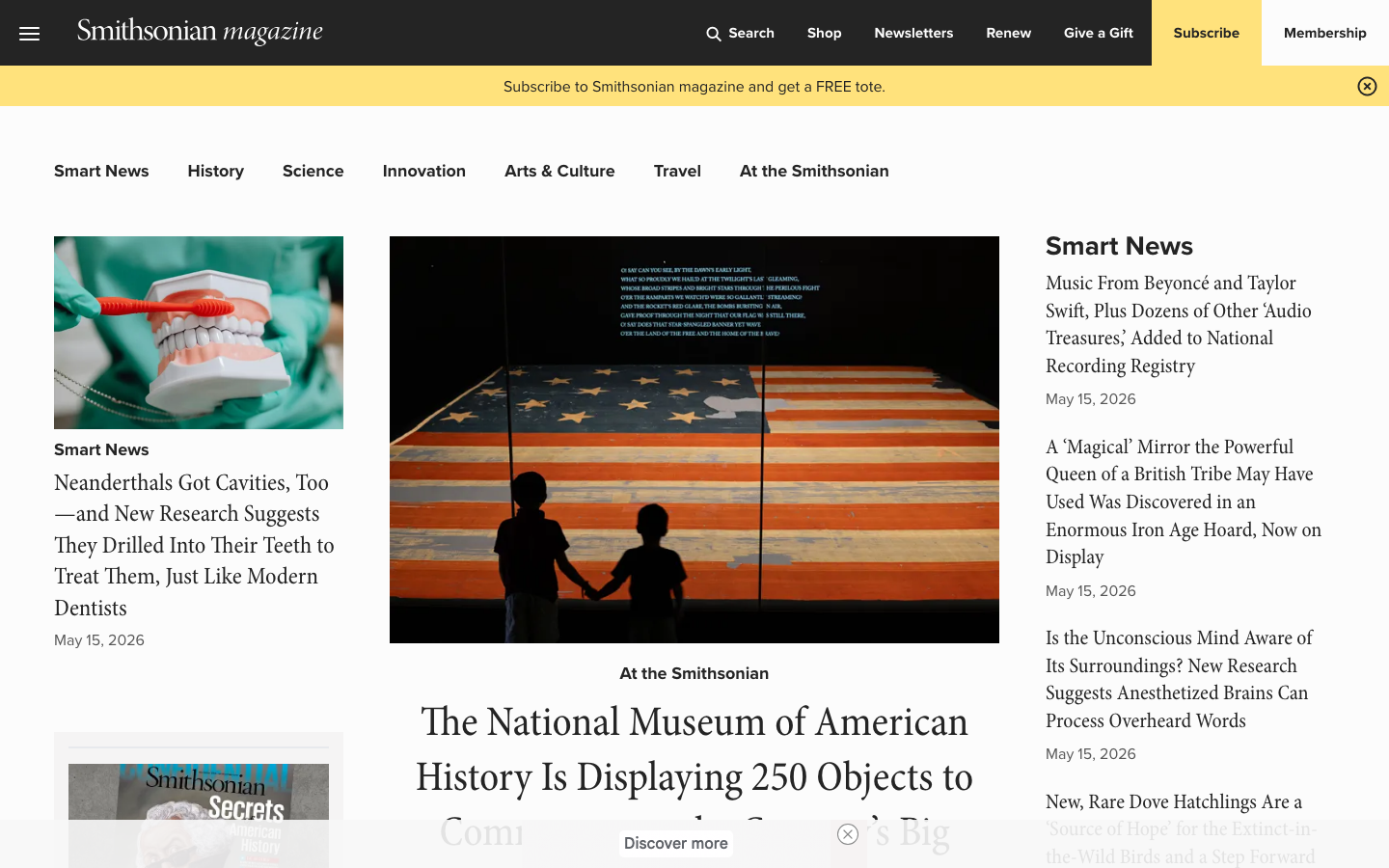
Task: Open Beyoncé and Taylor Swift Recording Registry article
Action: [x=1179, y=324]
